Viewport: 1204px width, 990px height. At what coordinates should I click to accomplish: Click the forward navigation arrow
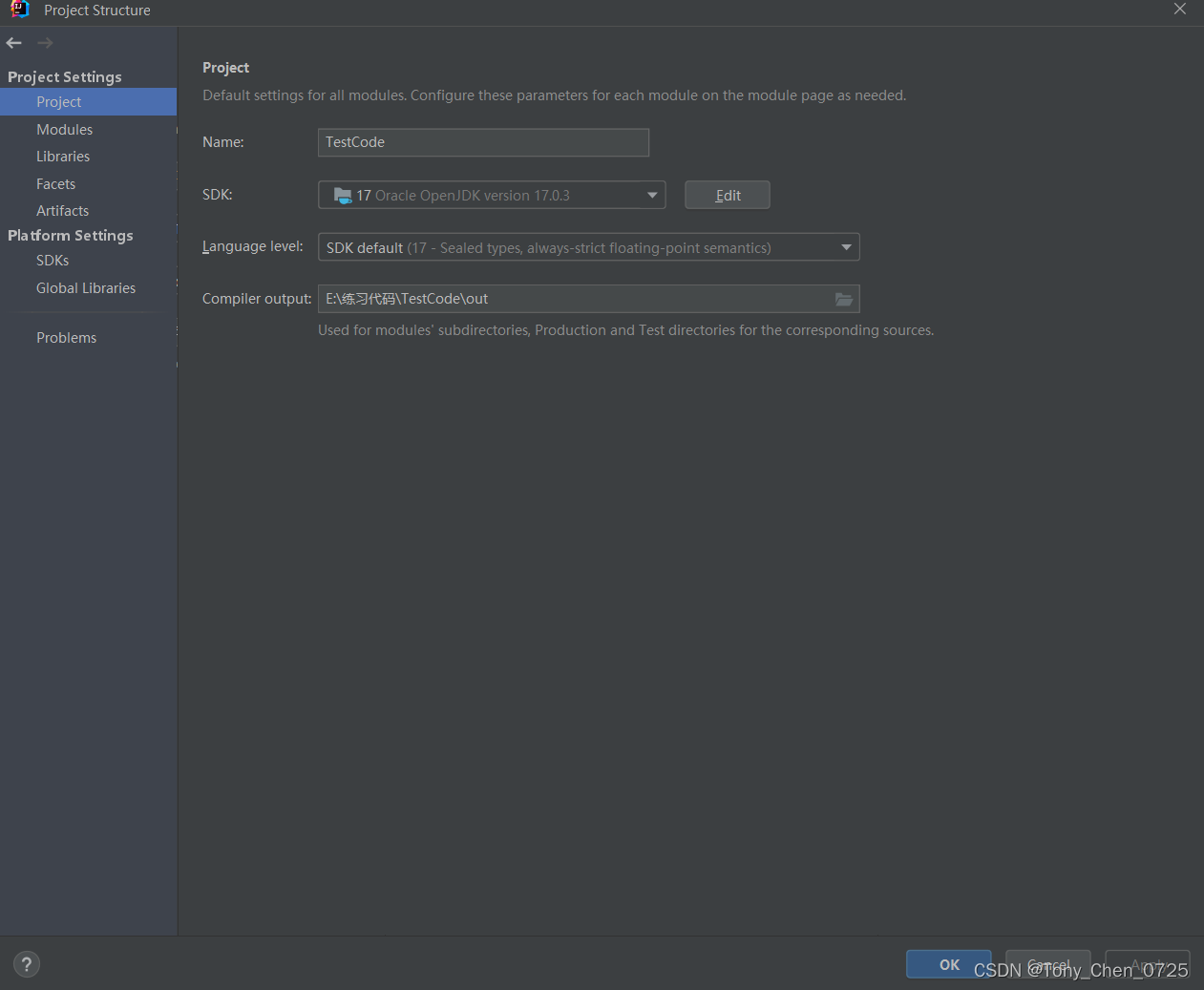[x=45, y=43]
